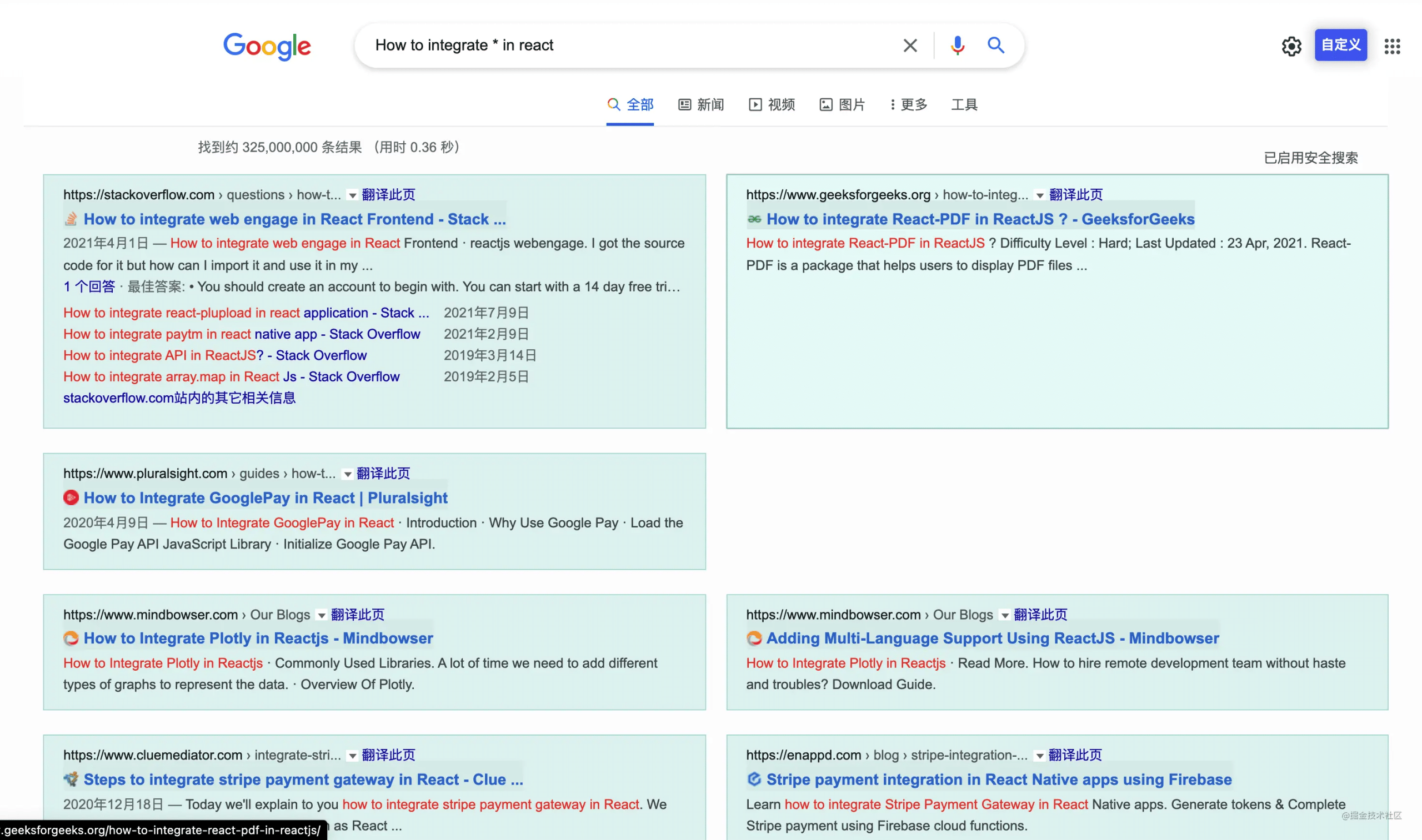This screenshot has height=840, width=1422.
Task: Open the 工具 search tools
Action: (x=964, y=105)
